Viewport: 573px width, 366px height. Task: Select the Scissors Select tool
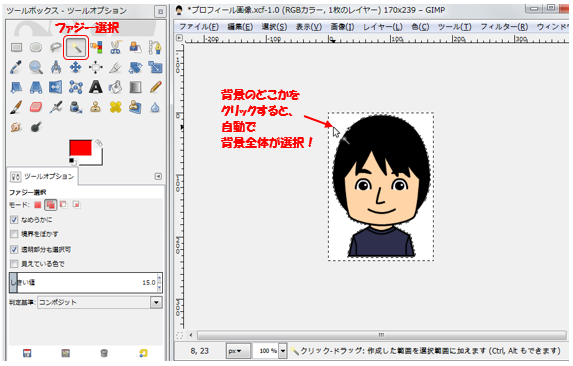[x=115, y=47]
